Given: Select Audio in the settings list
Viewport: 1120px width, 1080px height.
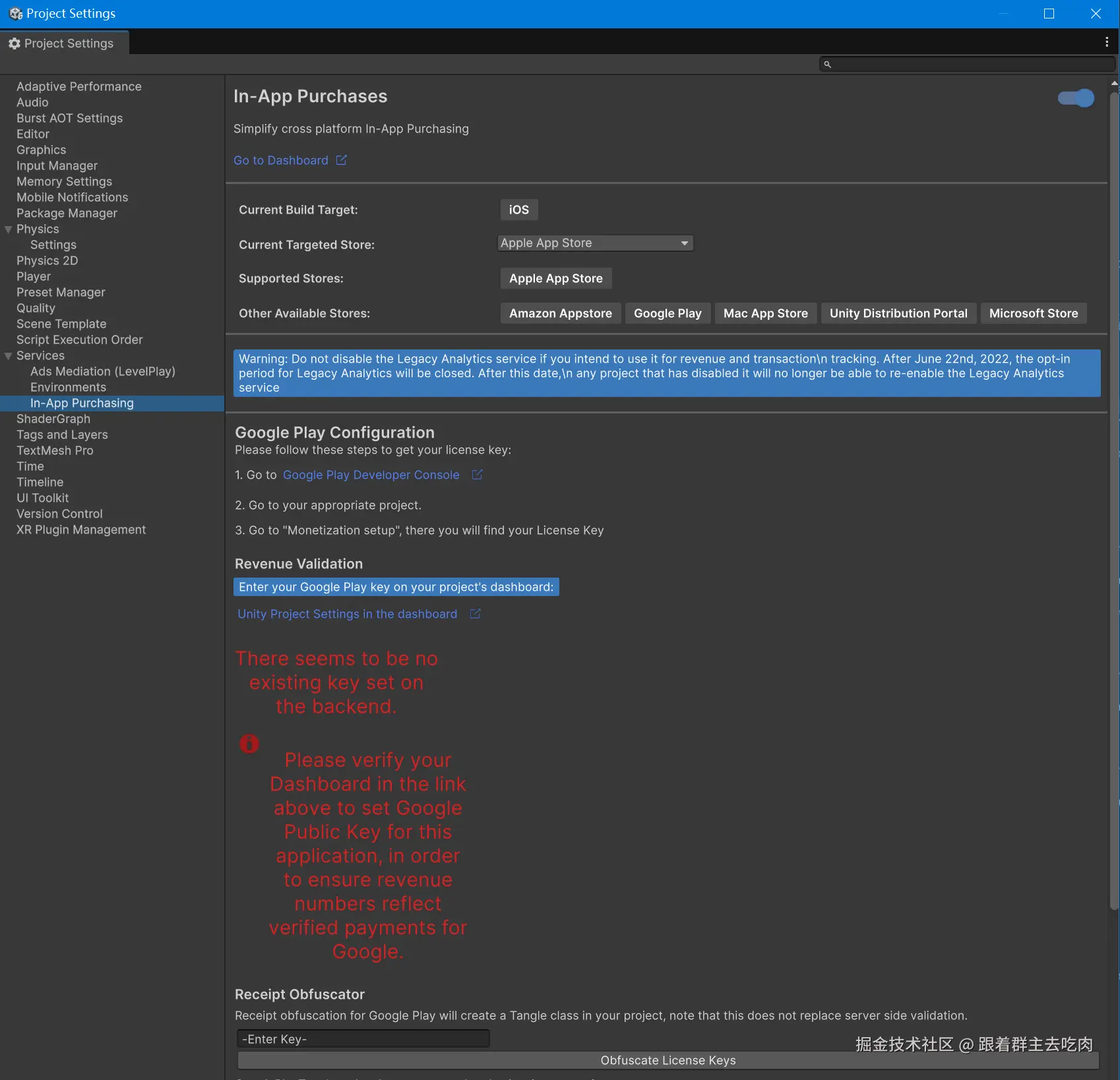Looking at the screenshot, I should 32,102.
